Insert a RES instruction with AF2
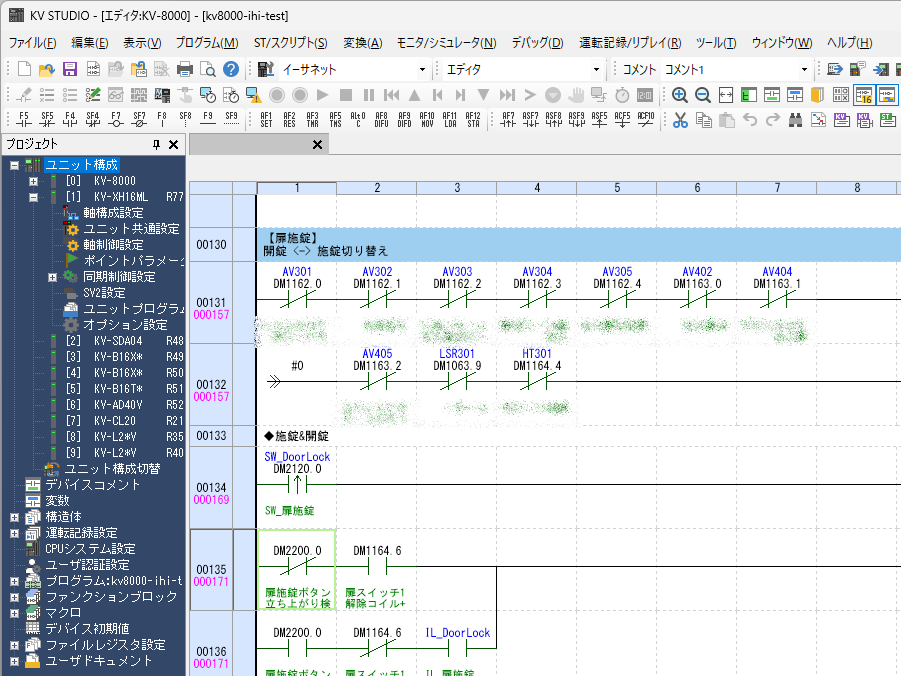The height and width of the screenshot is (676, 901). pos(289,120)
